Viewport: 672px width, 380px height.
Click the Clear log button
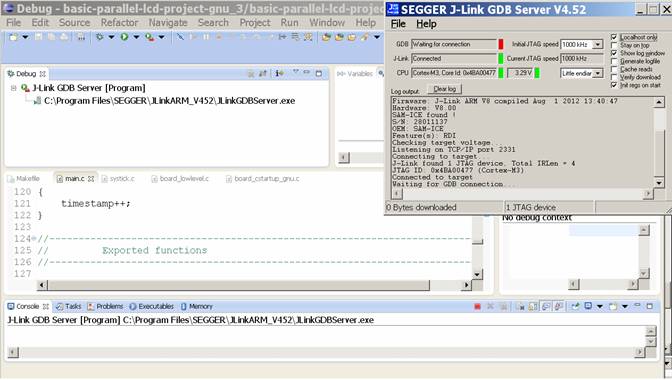(x=444, y=89)
